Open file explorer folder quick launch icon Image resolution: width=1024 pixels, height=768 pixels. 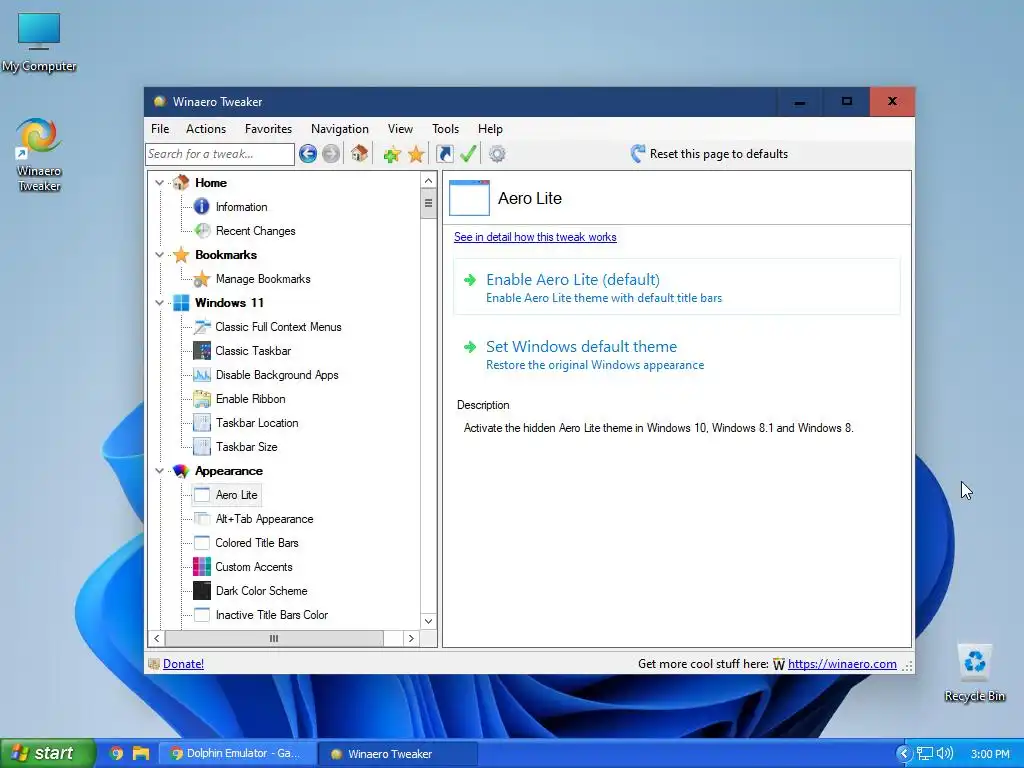coord(141,754)
